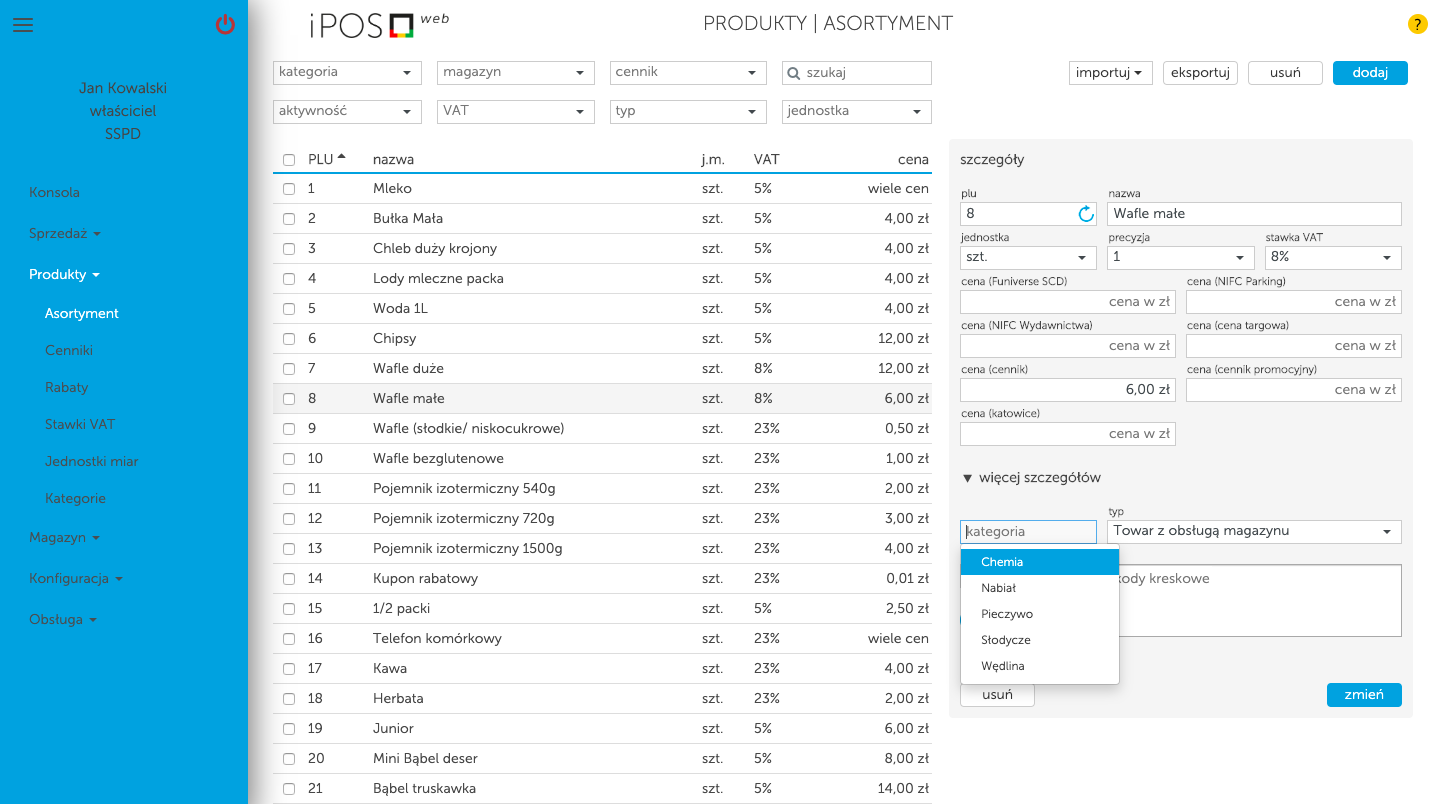Viewport: 1438px width, 804px height.
Task: Expand Magazyn section in sidebar
Action: (64, 537)
